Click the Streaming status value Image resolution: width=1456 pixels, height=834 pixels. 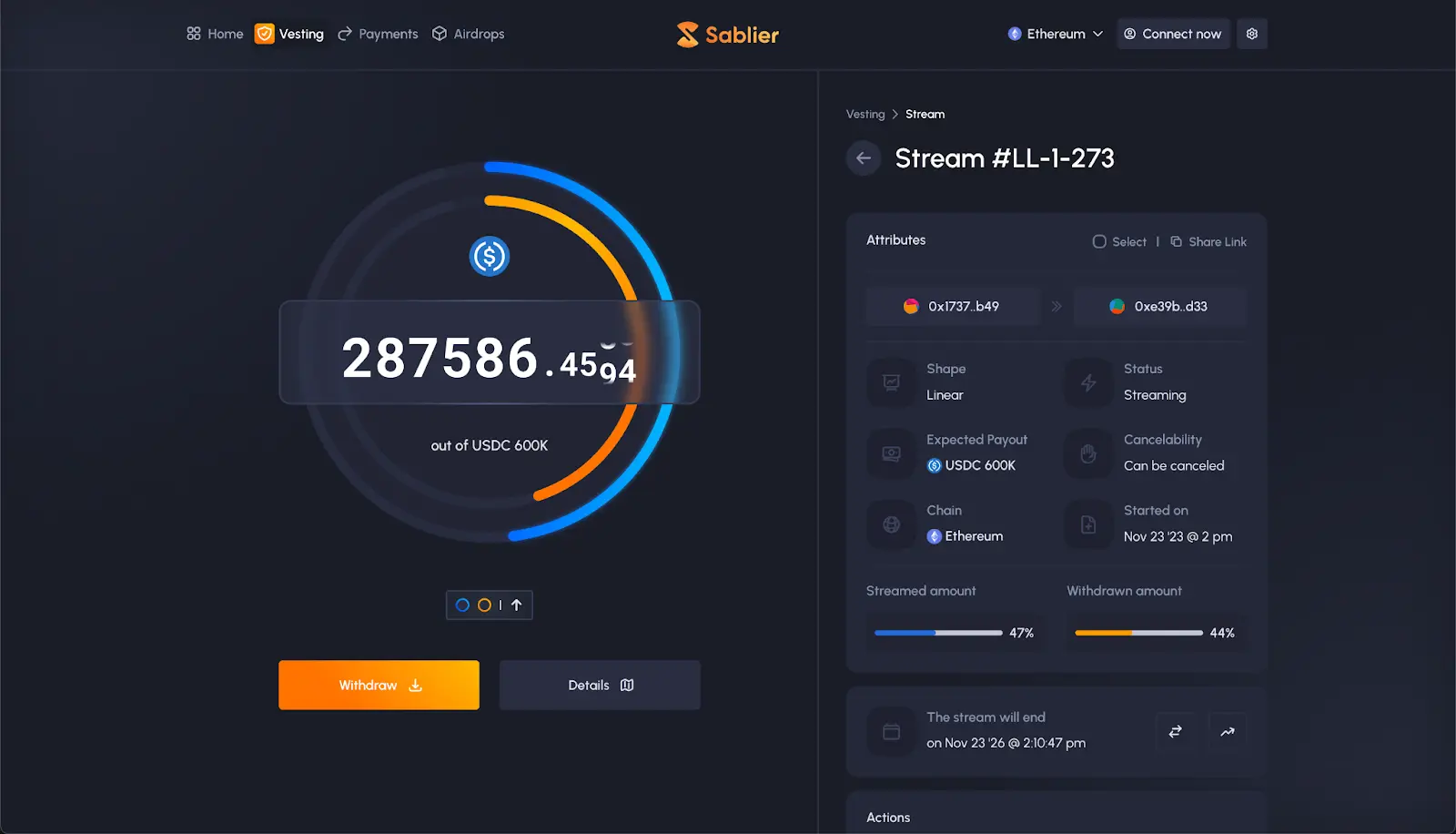click(x=1155, y=395)
